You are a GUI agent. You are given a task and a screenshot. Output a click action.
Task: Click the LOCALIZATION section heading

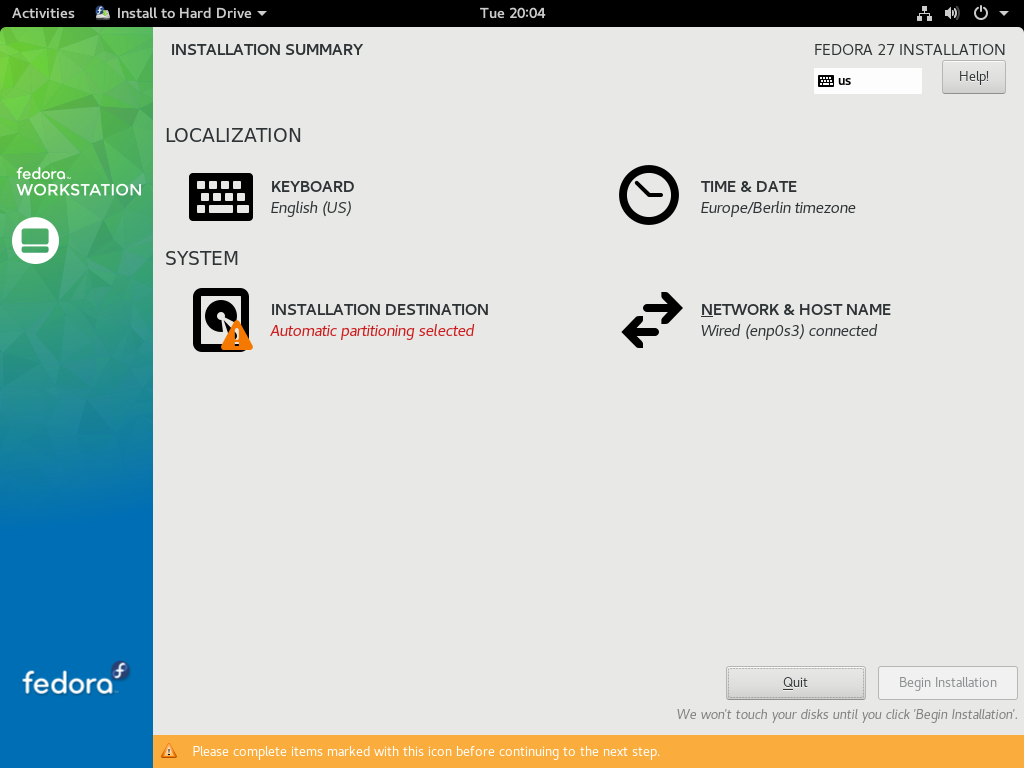coord(233,135)
